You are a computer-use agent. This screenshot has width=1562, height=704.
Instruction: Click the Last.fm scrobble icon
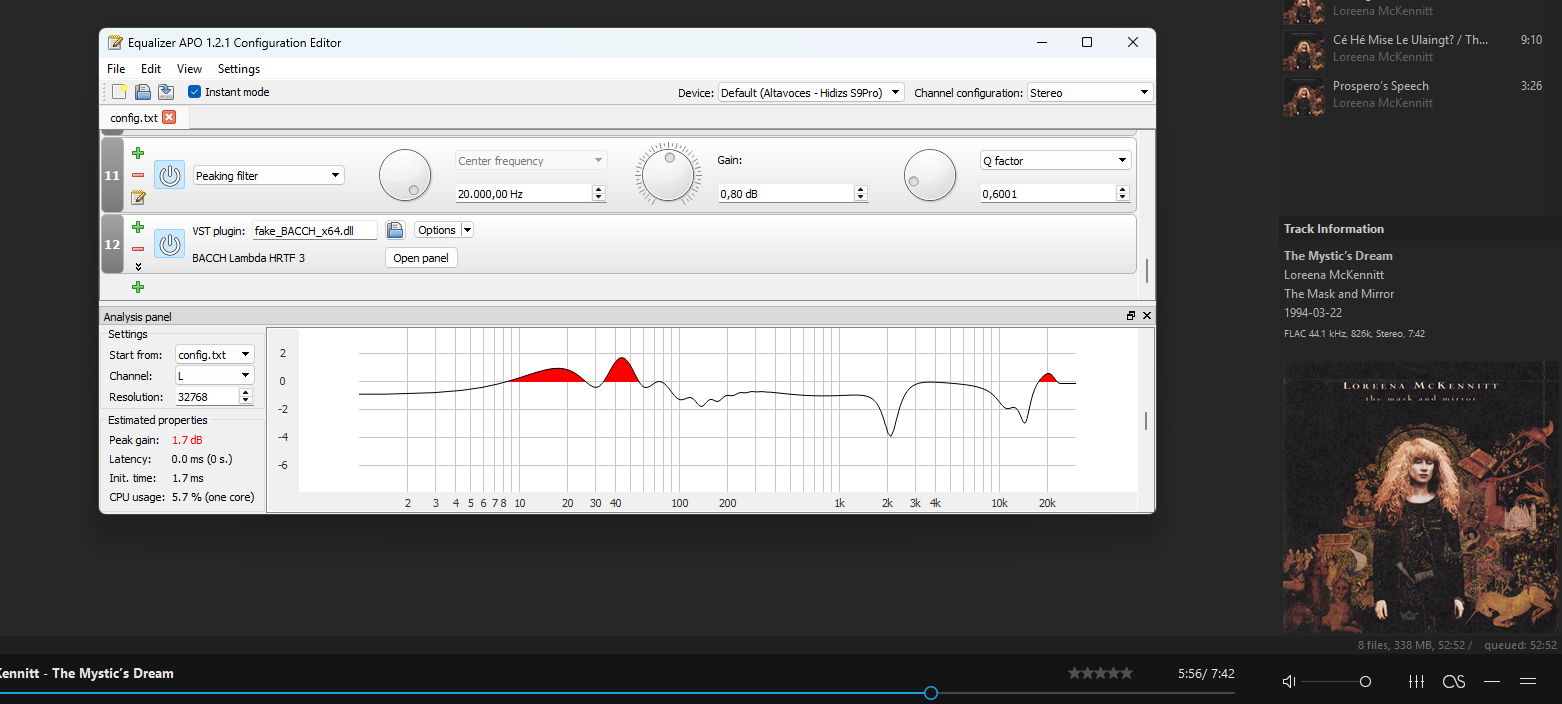click(x=1454, y=681)
